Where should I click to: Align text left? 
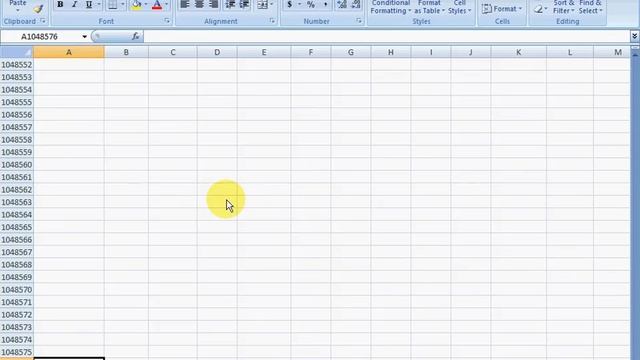point(184,4)
